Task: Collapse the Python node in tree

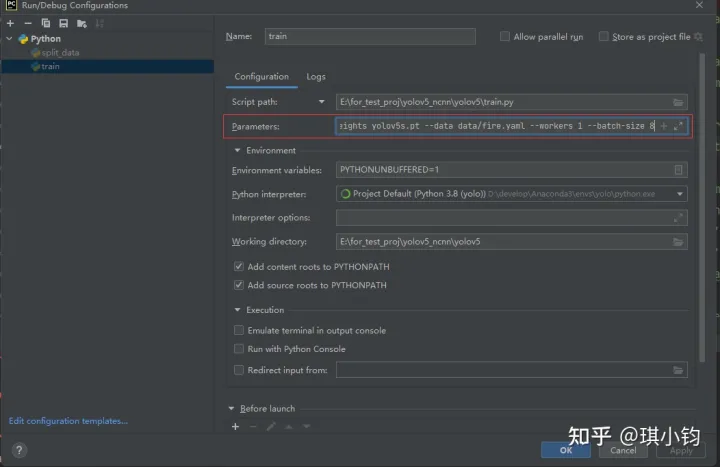Action: tap(9, 39)
